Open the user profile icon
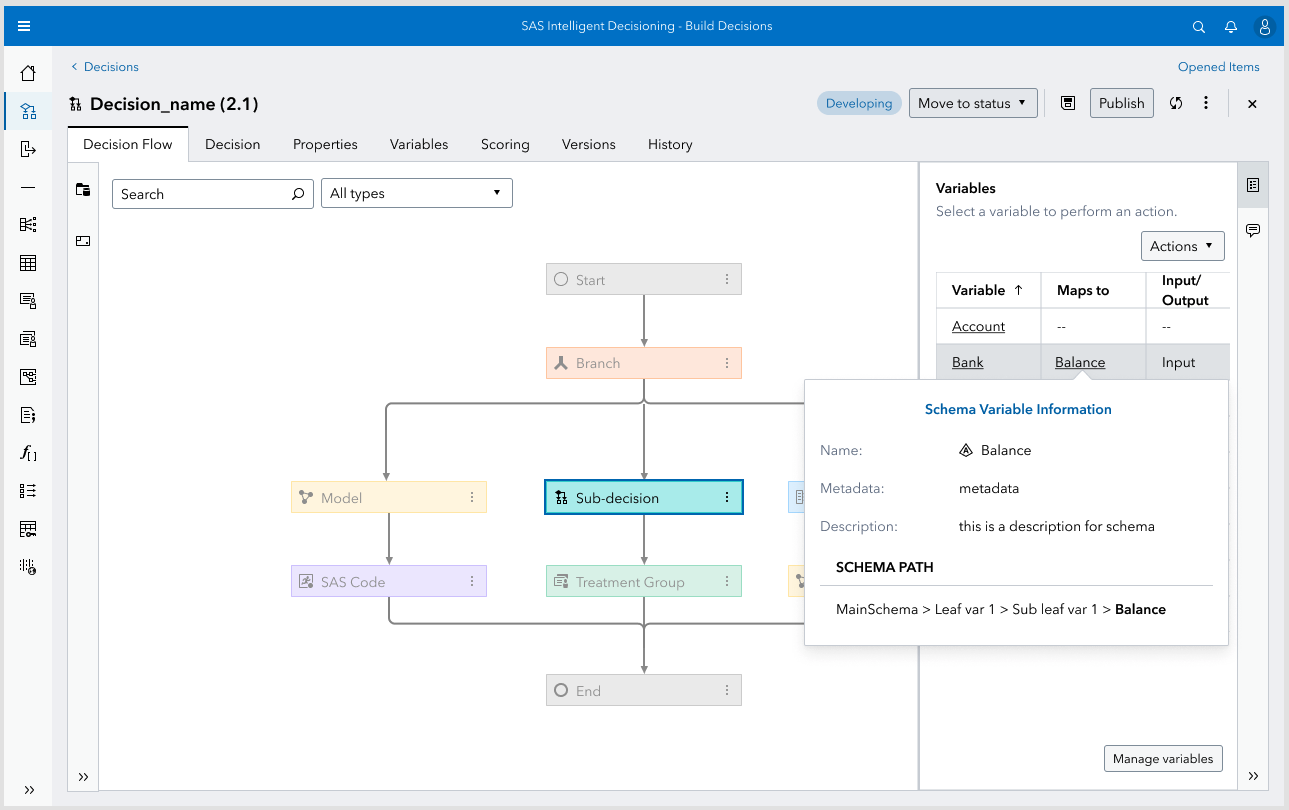1289x810 pixels. [x=1264, y=27]
